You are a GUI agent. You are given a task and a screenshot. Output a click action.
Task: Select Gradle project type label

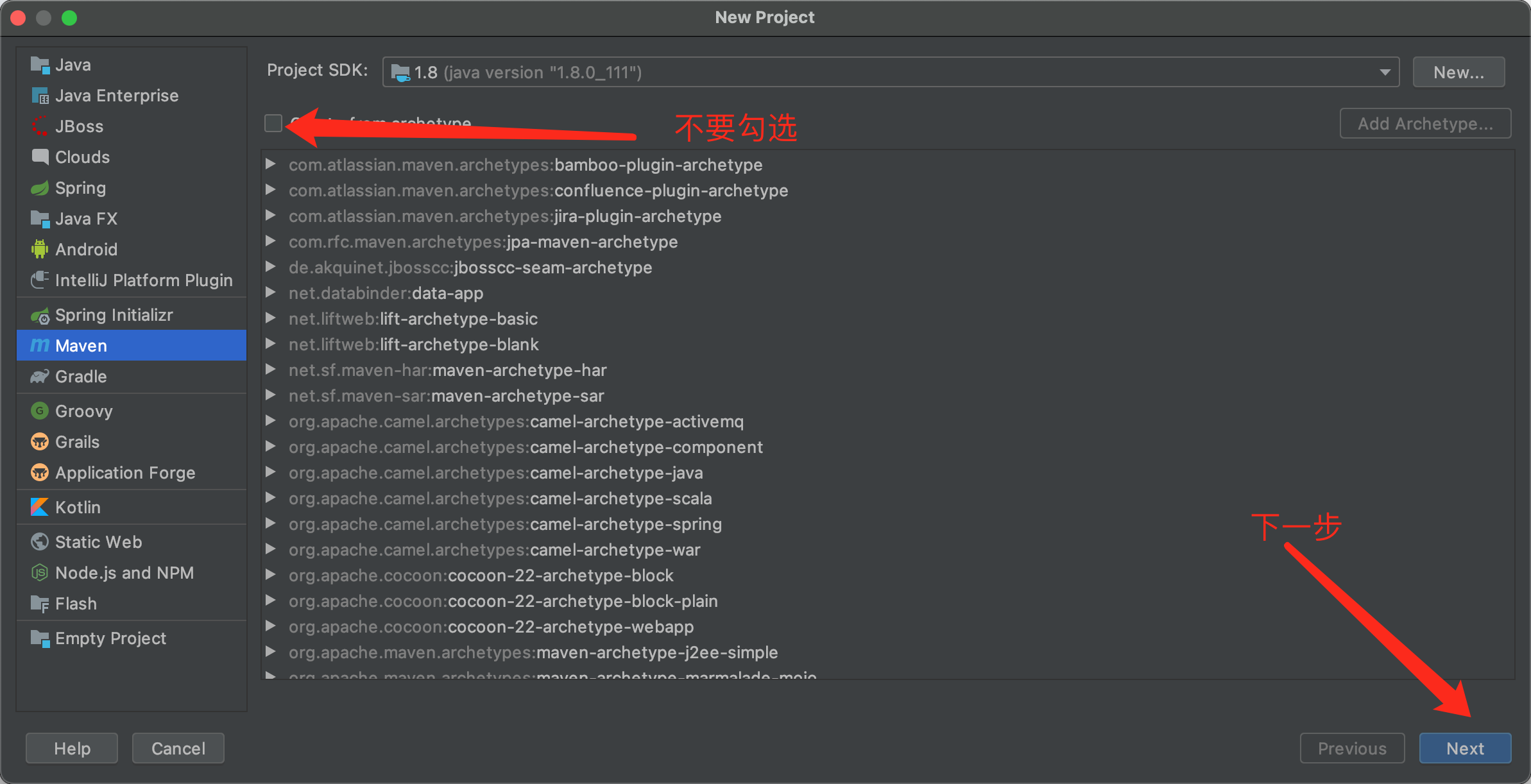click(81, 377)
